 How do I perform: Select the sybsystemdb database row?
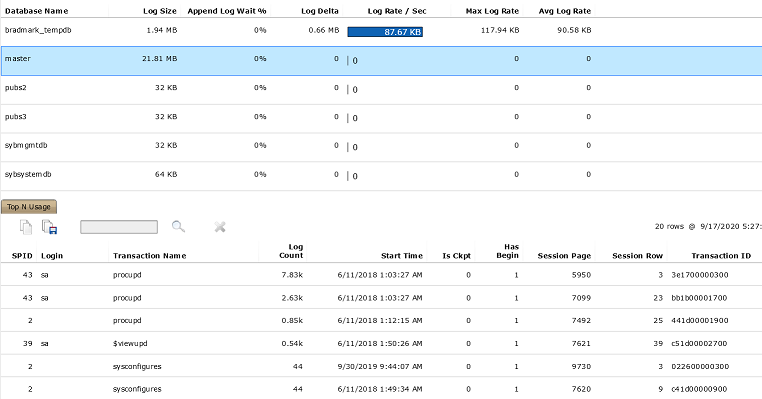(x=381, y=176)
